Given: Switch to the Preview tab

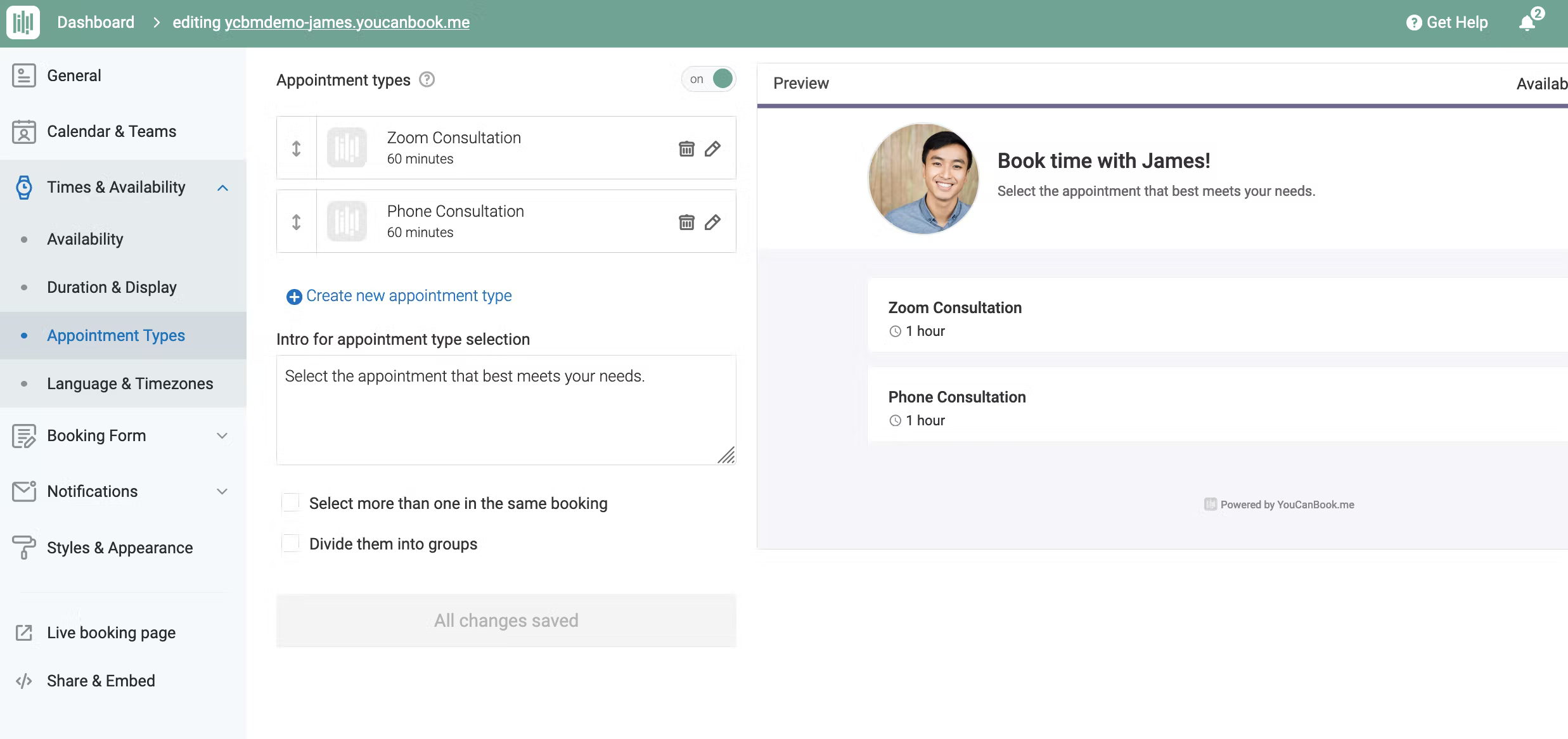Looking at the screenshot, I should coord(800,82).
